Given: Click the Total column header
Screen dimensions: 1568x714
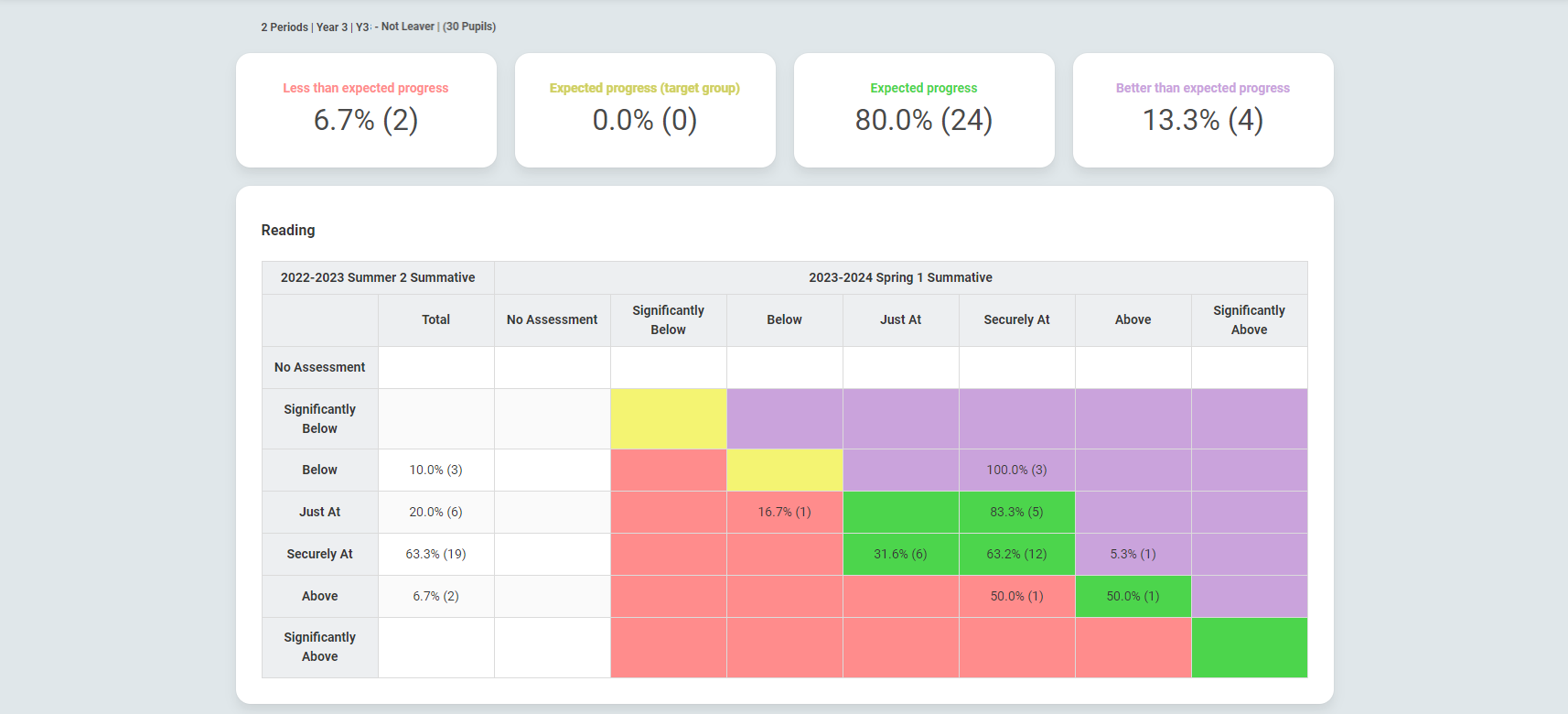Looking at the screenshot, I should tap(435, 319).
